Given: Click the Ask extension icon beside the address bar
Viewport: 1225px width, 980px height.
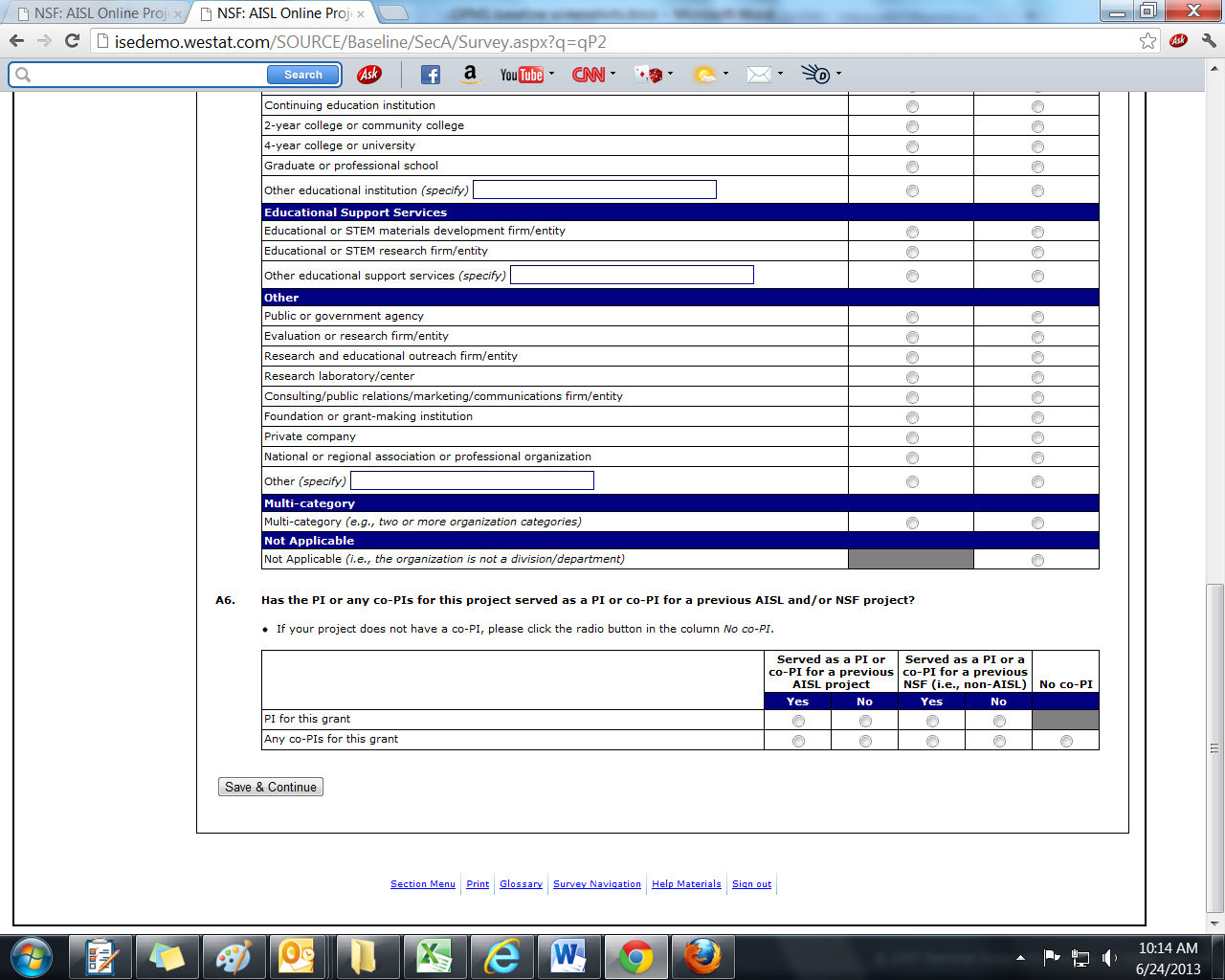Looking at the screenshot, I should 1178,41.
